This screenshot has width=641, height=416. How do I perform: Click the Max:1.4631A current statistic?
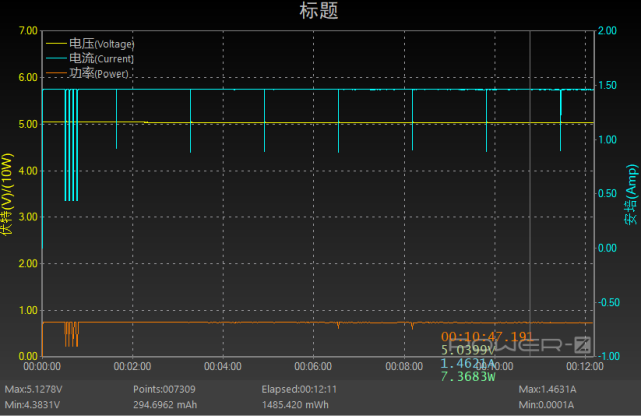tap(547, 389)
